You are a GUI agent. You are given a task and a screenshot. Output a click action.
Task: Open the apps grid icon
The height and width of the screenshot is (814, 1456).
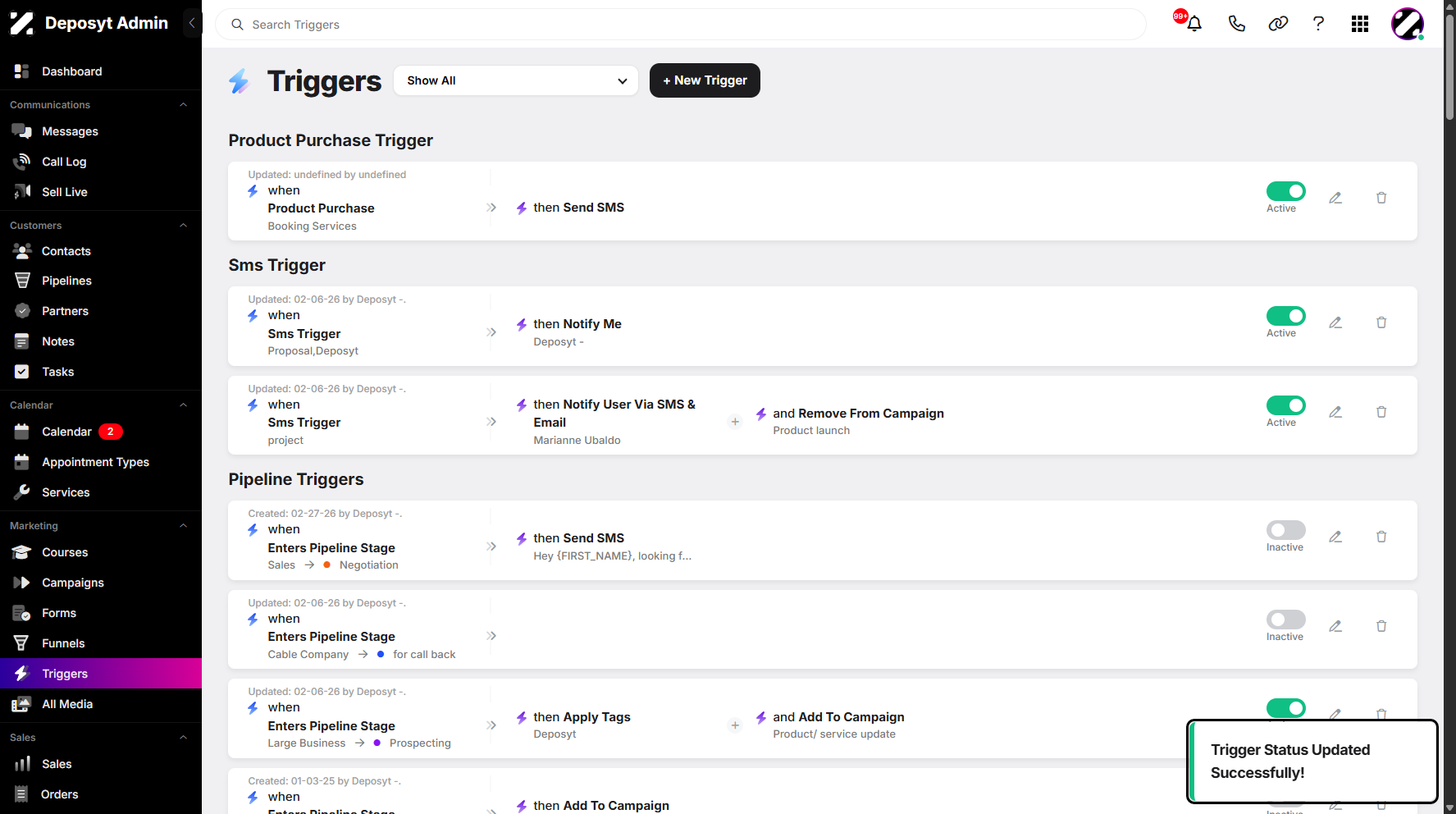tap(1360, 24)
